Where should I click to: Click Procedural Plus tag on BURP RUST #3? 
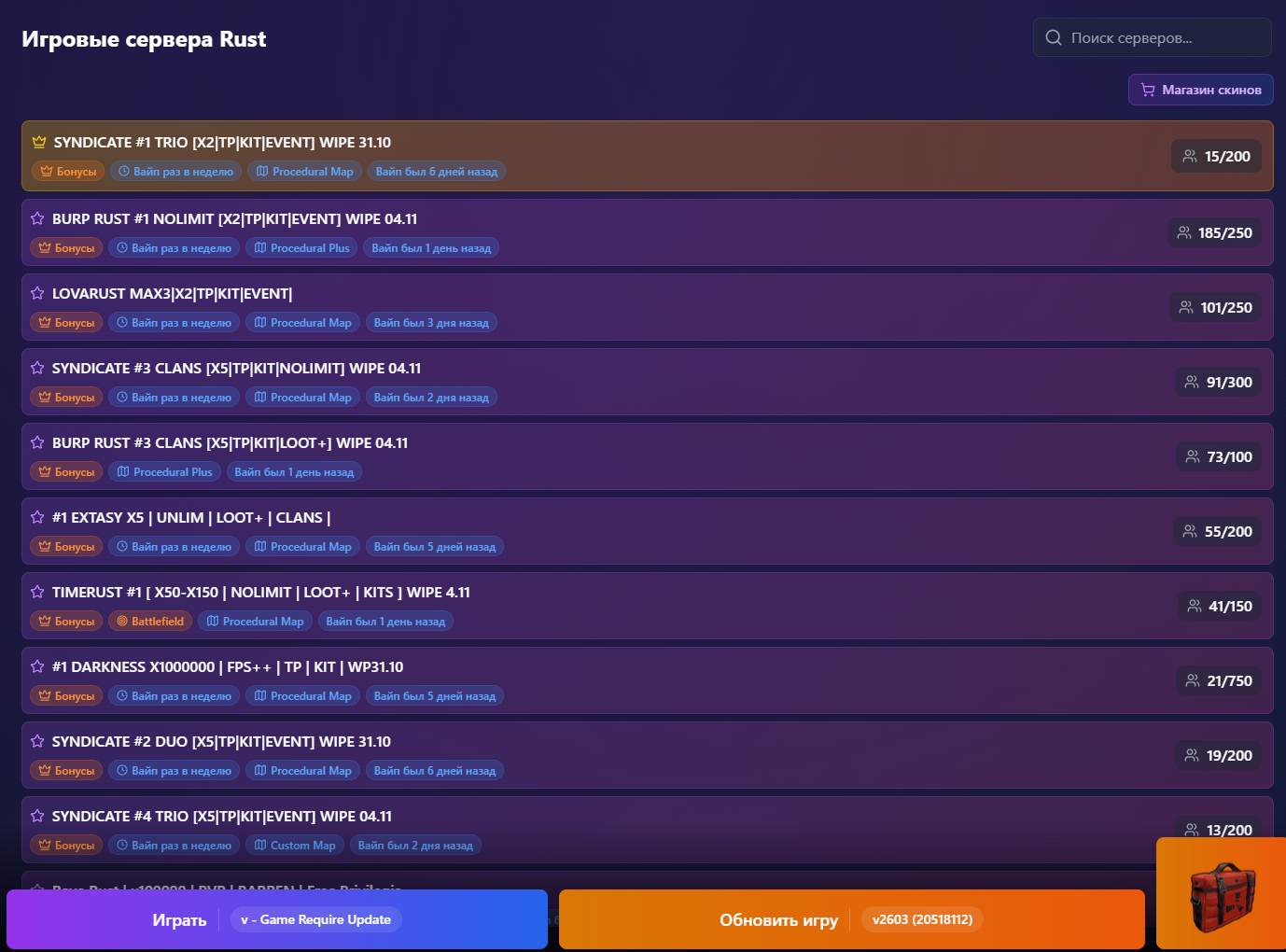point(164,472)
